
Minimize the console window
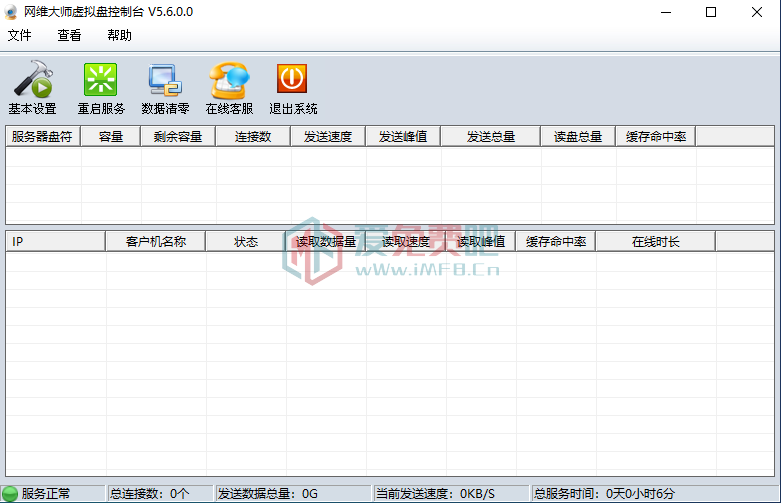tap(666, 12)
